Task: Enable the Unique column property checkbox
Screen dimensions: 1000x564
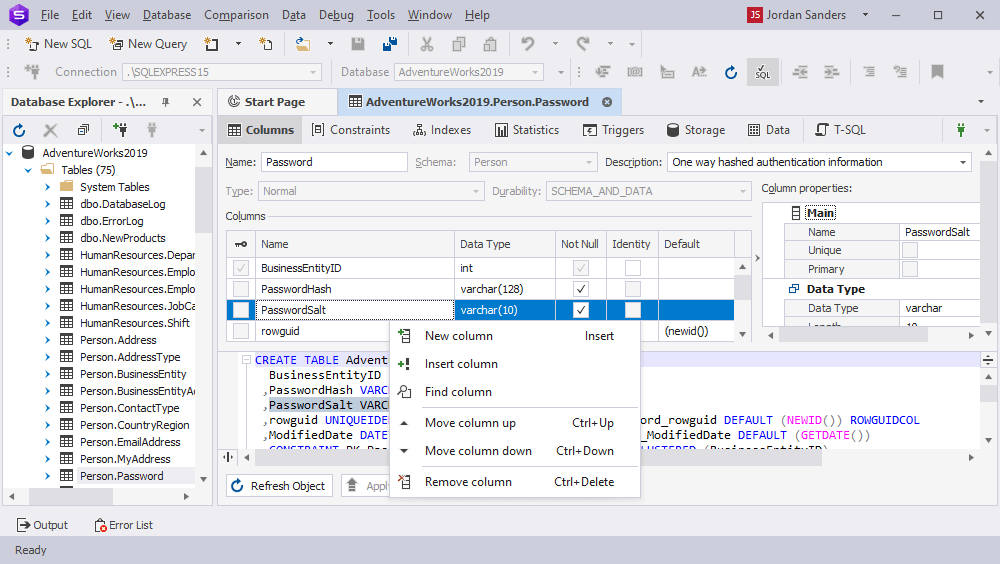Action: 910,250
